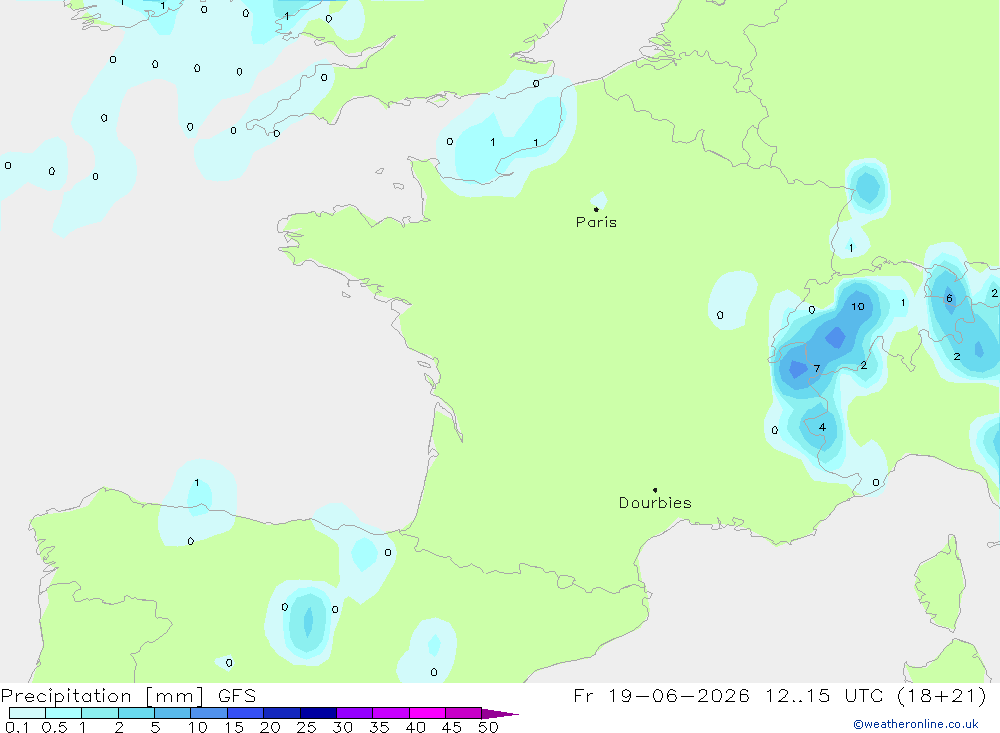Click the Paris city label
This screenshot has width=1000, height=733.
click(x=596, y=222)
